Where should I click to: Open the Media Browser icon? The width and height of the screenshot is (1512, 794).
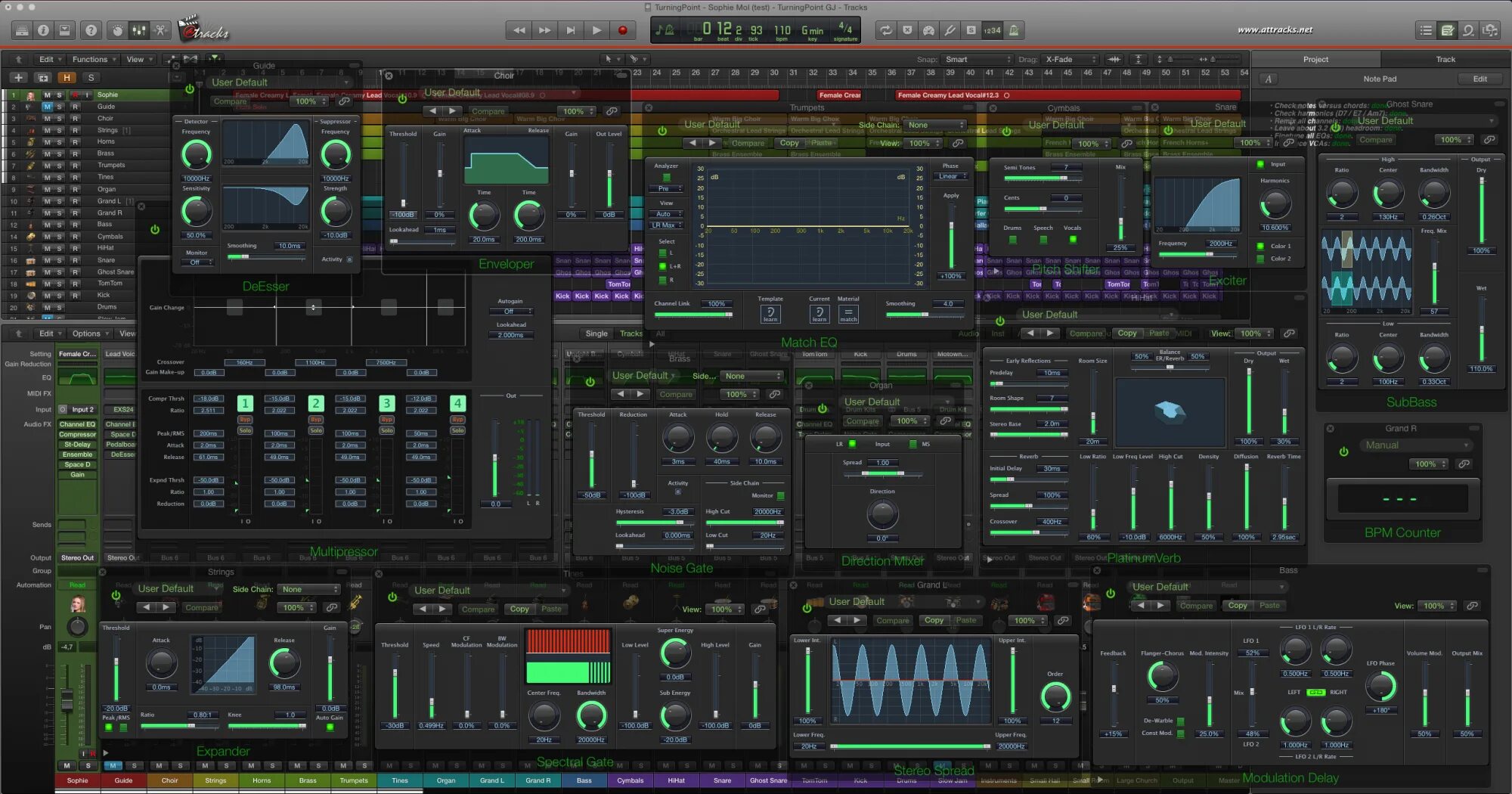point(1490,30)
